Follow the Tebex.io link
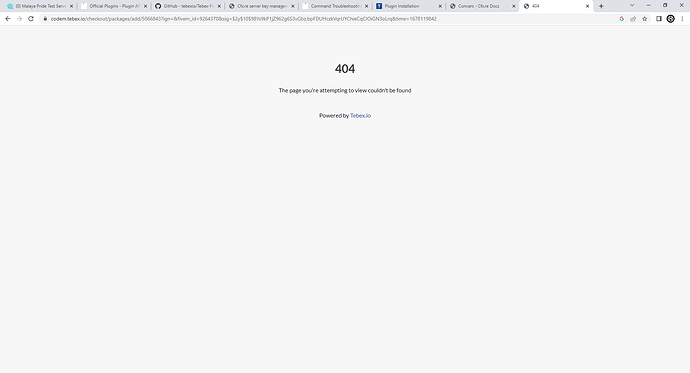 pyautogui.click(x=360, y=116)
